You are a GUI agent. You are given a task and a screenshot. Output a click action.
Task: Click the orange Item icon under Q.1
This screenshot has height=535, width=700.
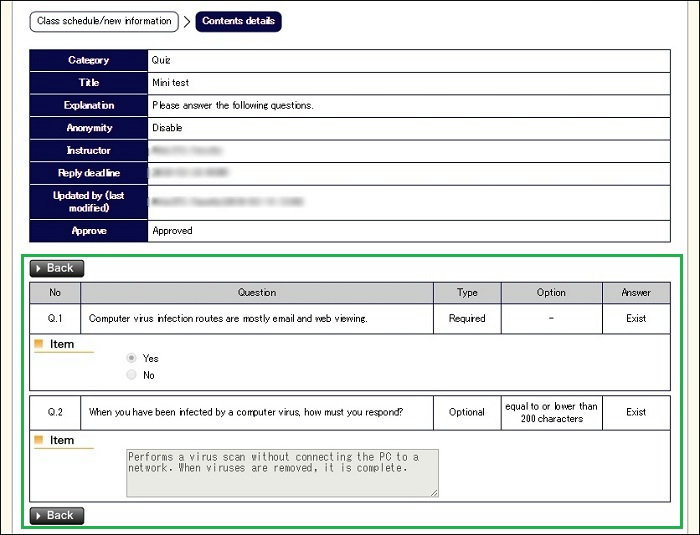click(x=39, y=344)
